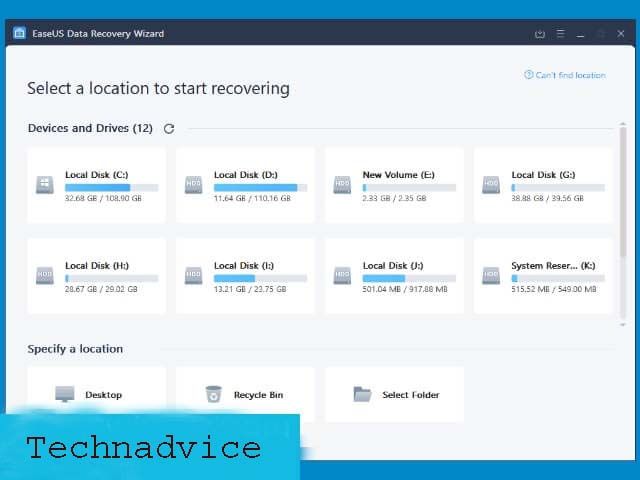
Task: Click the Devices and Drives (12) heading
Action: pos(90,129)
